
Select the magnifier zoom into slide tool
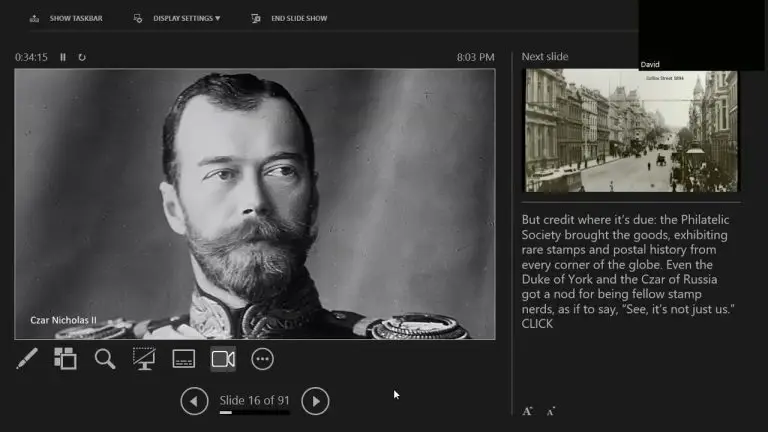point(105,358)
